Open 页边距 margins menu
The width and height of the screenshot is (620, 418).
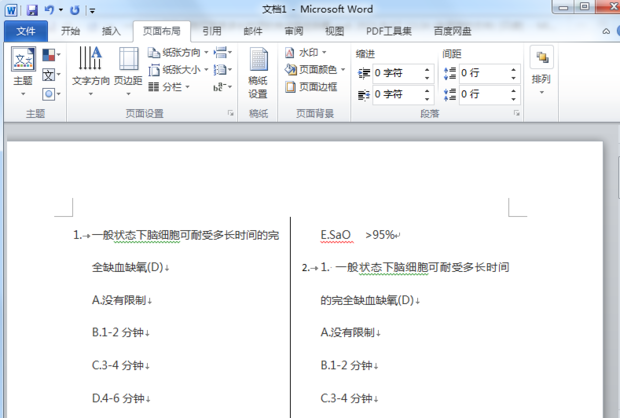[128, 72]
